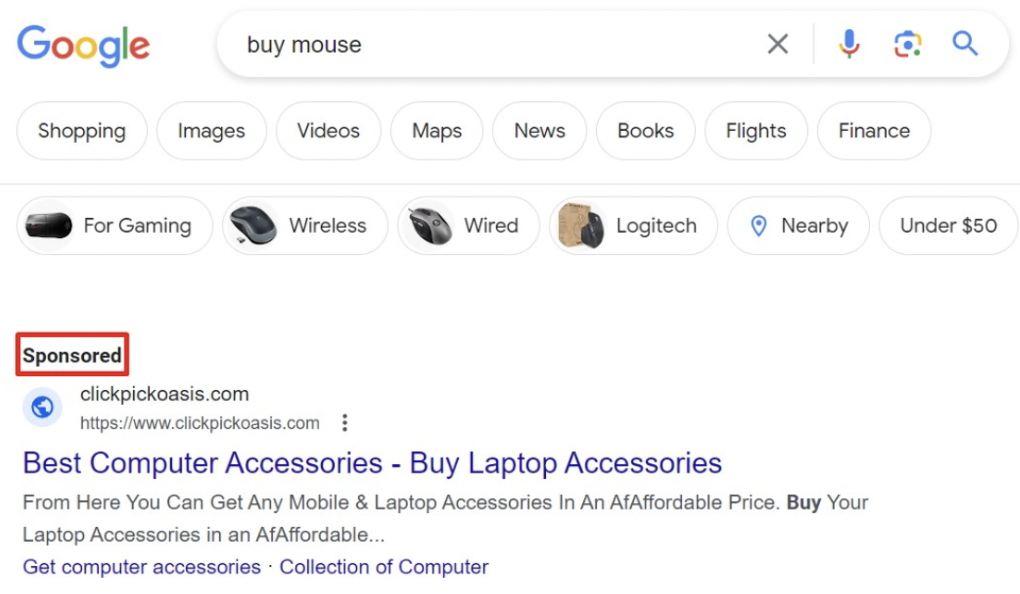Screen dimensions: 1020x594
Task: Click the magnifying glass search button
Action: 965,44
